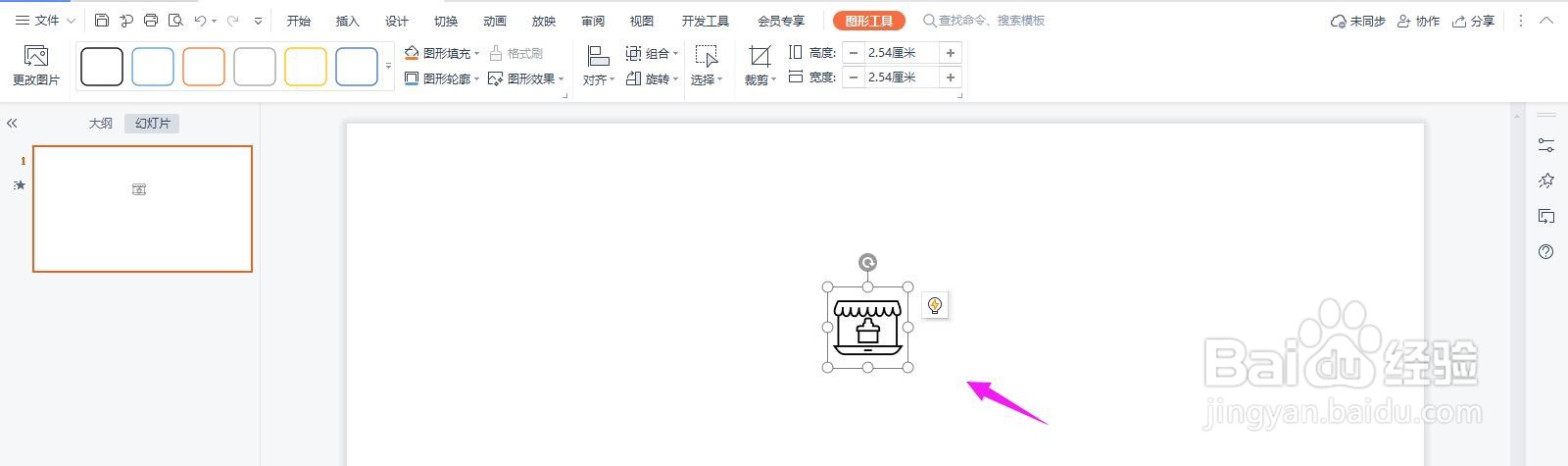Click the Redo arrow icon
The width and height of the screenshot is (1568, 466).
click(232, 20)
